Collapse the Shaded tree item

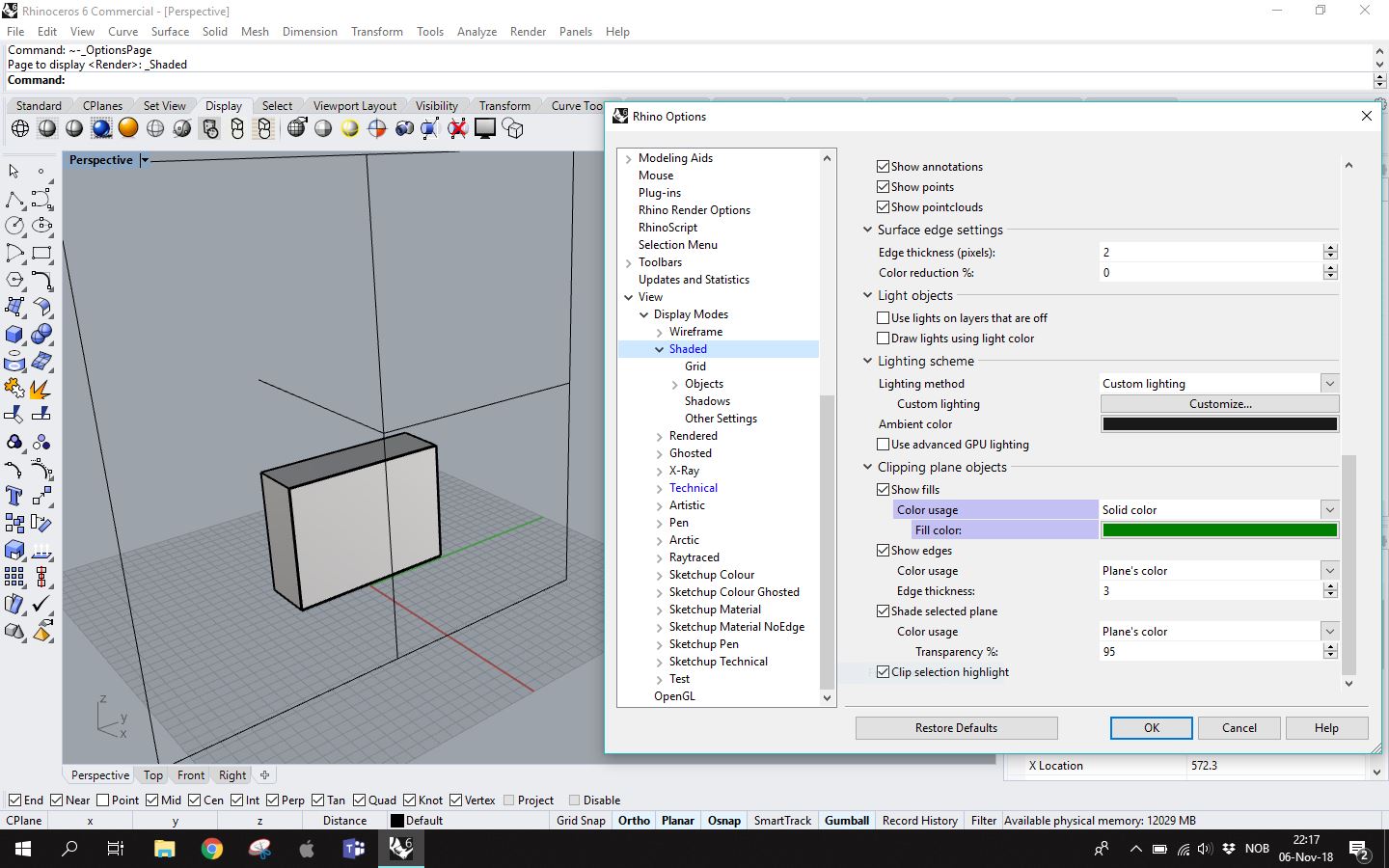click(x=659, y=349)
